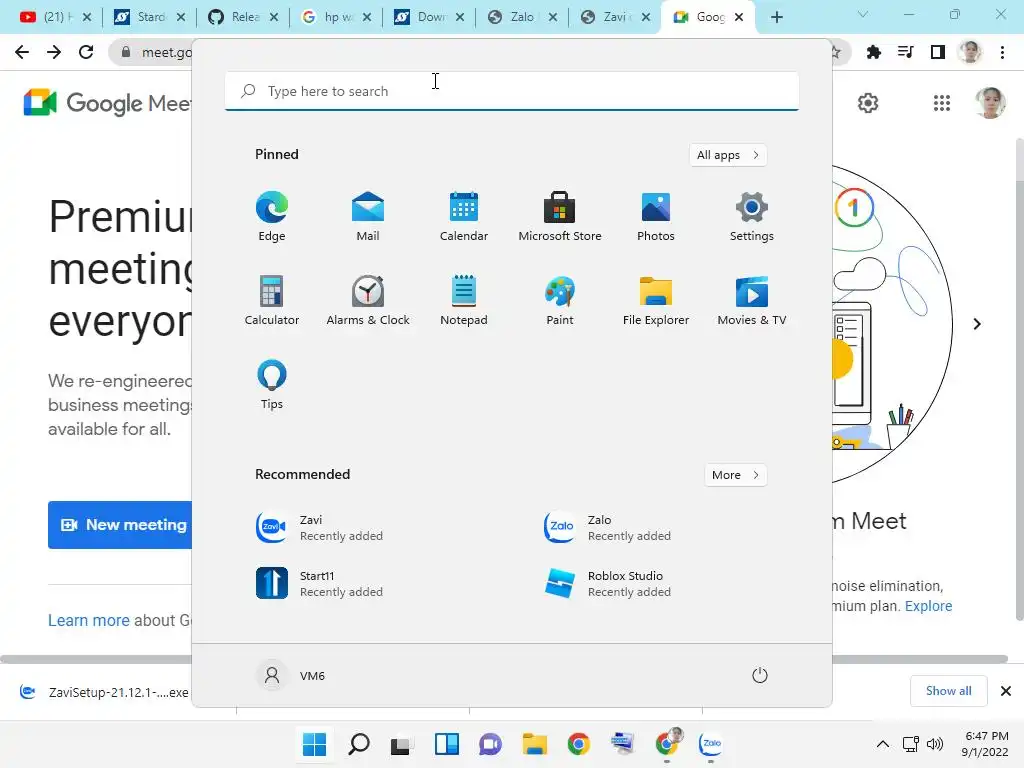Open the volume control in system tray
Screen dimensions: 1024x768
(935, 744)
